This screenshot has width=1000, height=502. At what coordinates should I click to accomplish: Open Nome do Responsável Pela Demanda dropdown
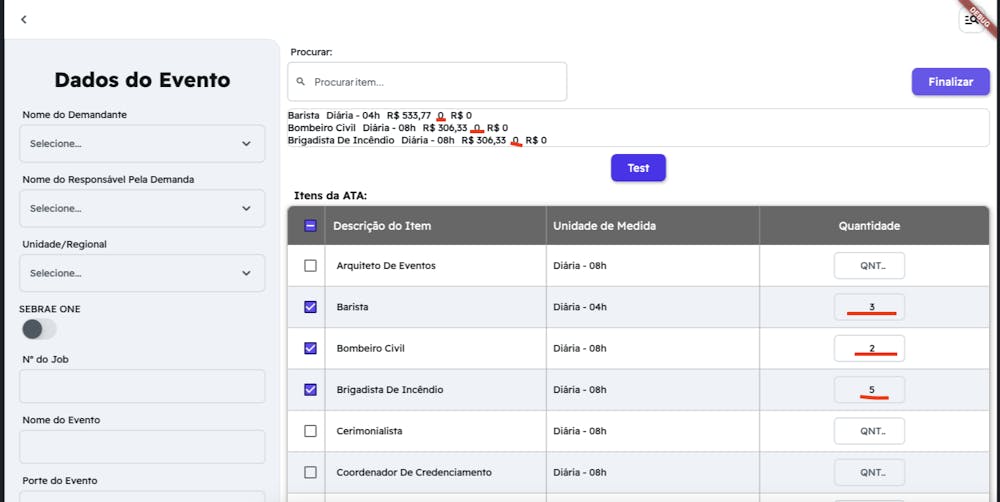(x=142, y=208)
